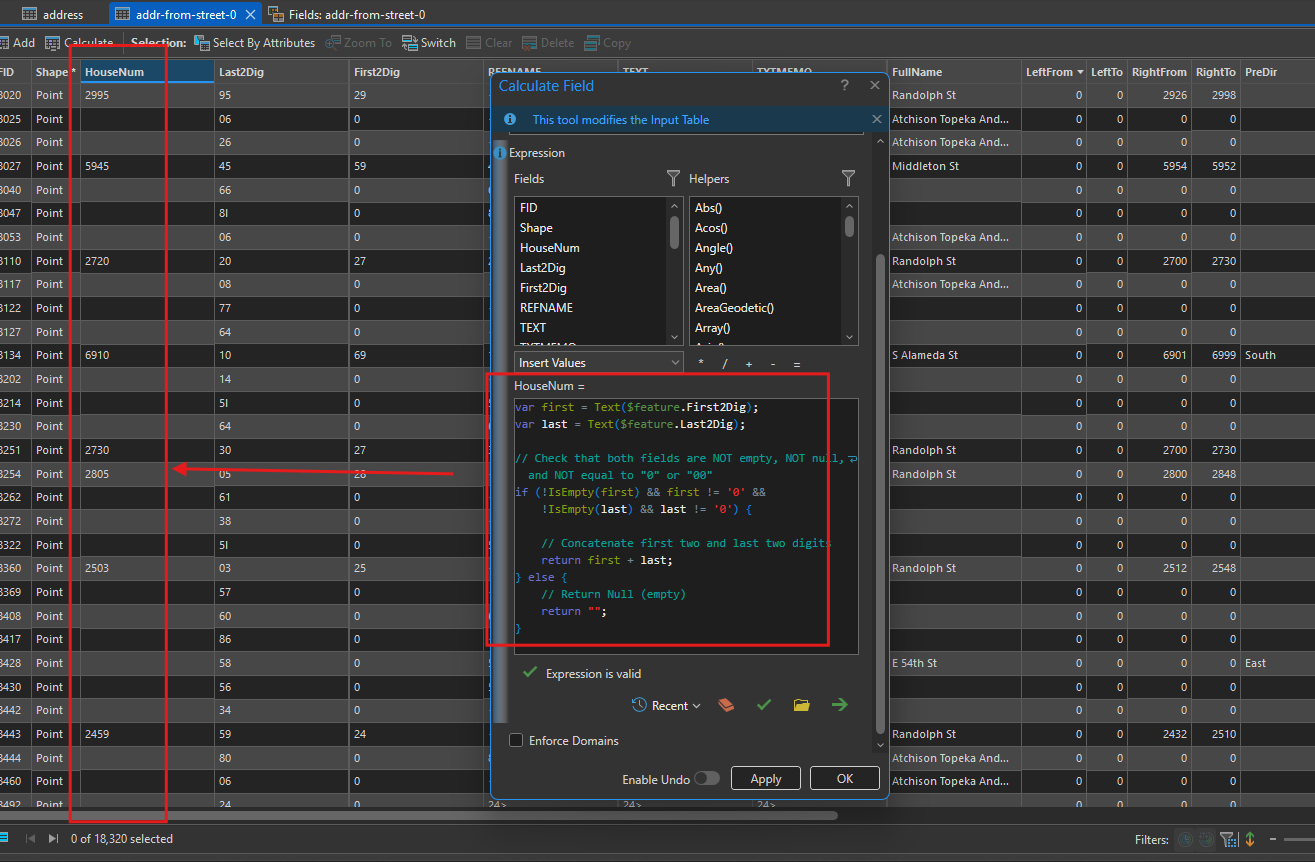This screenshot has width=1315, height=862.
Task: Go to last record using table navigation
Action: tap(53, 839)
